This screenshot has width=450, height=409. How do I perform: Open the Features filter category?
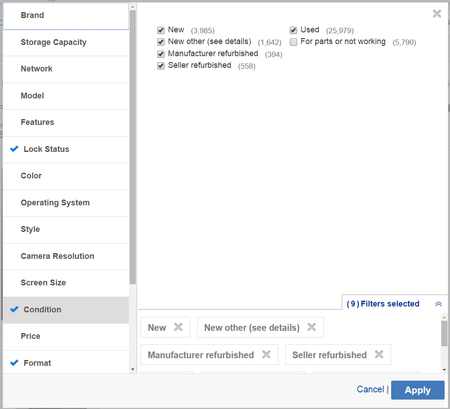click(66, 122)
